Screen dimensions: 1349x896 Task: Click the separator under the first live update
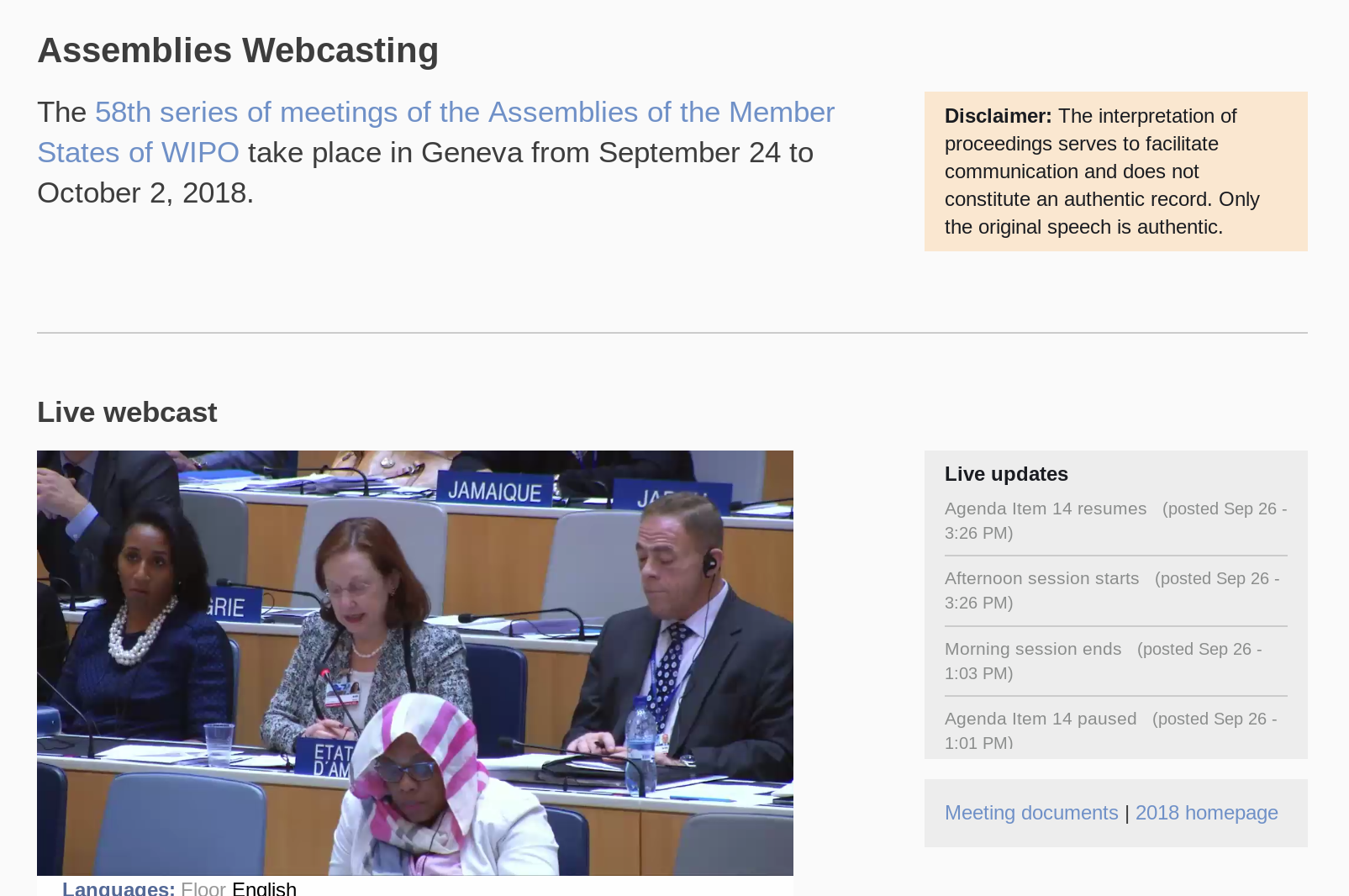(x=1115, y=554)
